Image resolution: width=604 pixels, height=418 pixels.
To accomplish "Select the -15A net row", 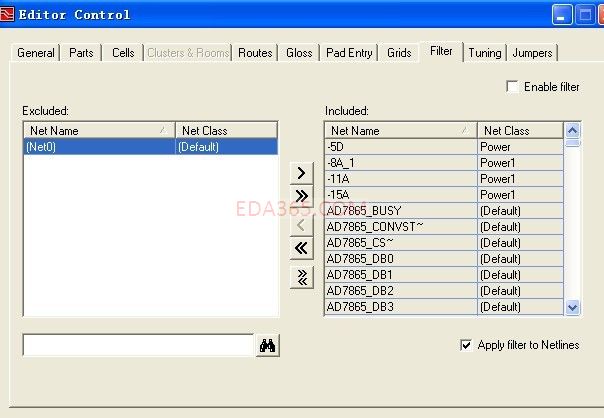I will [444, 195].
